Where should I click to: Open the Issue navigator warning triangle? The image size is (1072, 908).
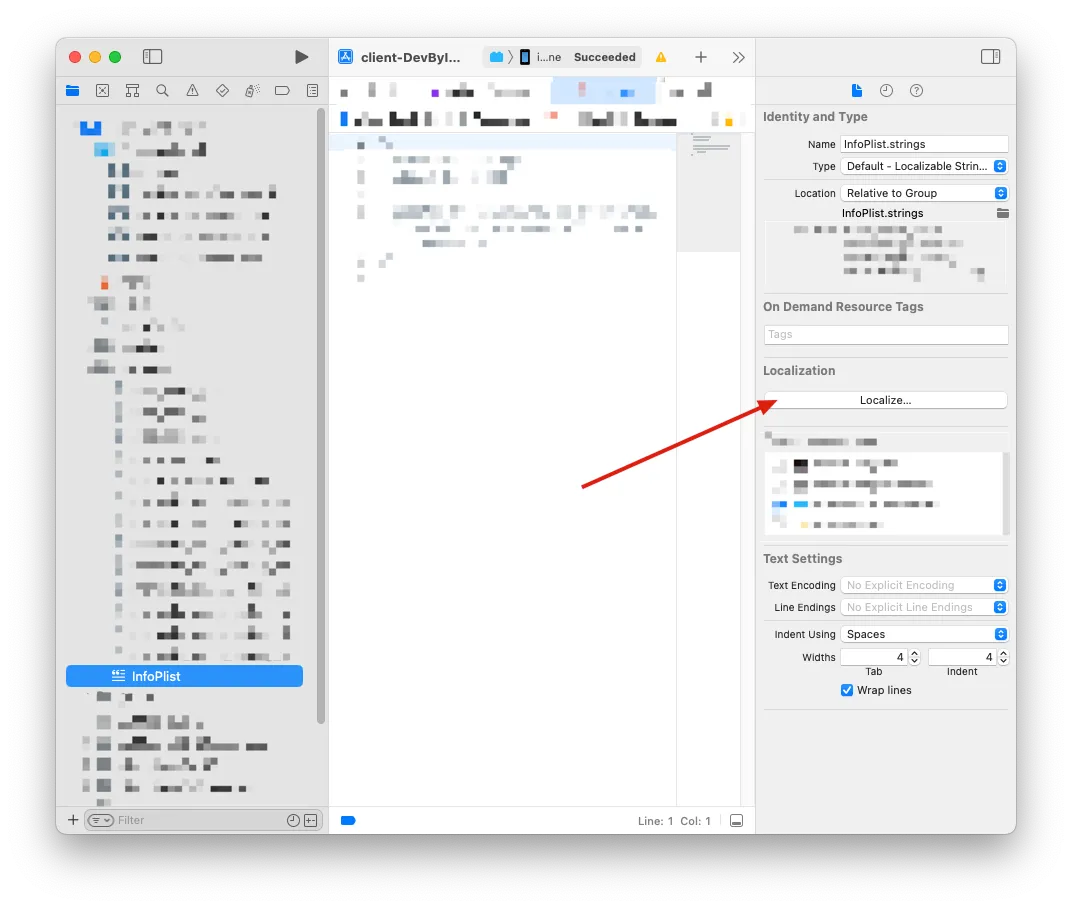[x=192, y=90]
